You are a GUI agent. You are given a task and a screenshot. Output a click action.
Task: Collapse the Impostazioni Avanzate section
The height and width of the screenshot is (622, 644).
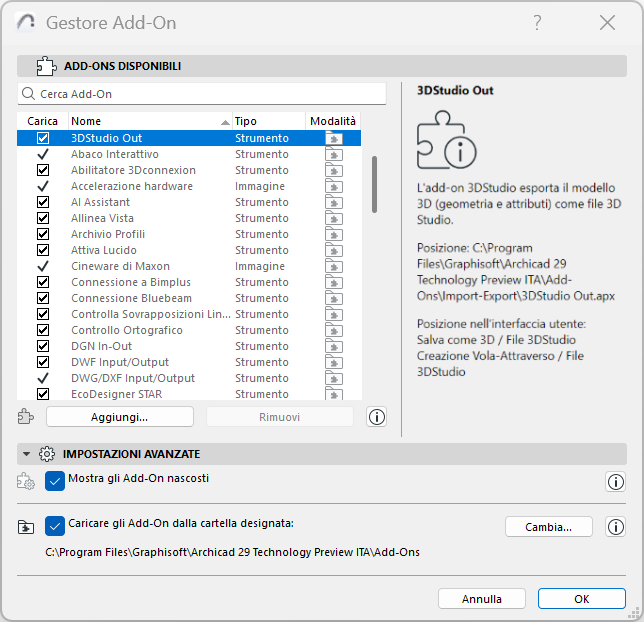coord(27,454)
